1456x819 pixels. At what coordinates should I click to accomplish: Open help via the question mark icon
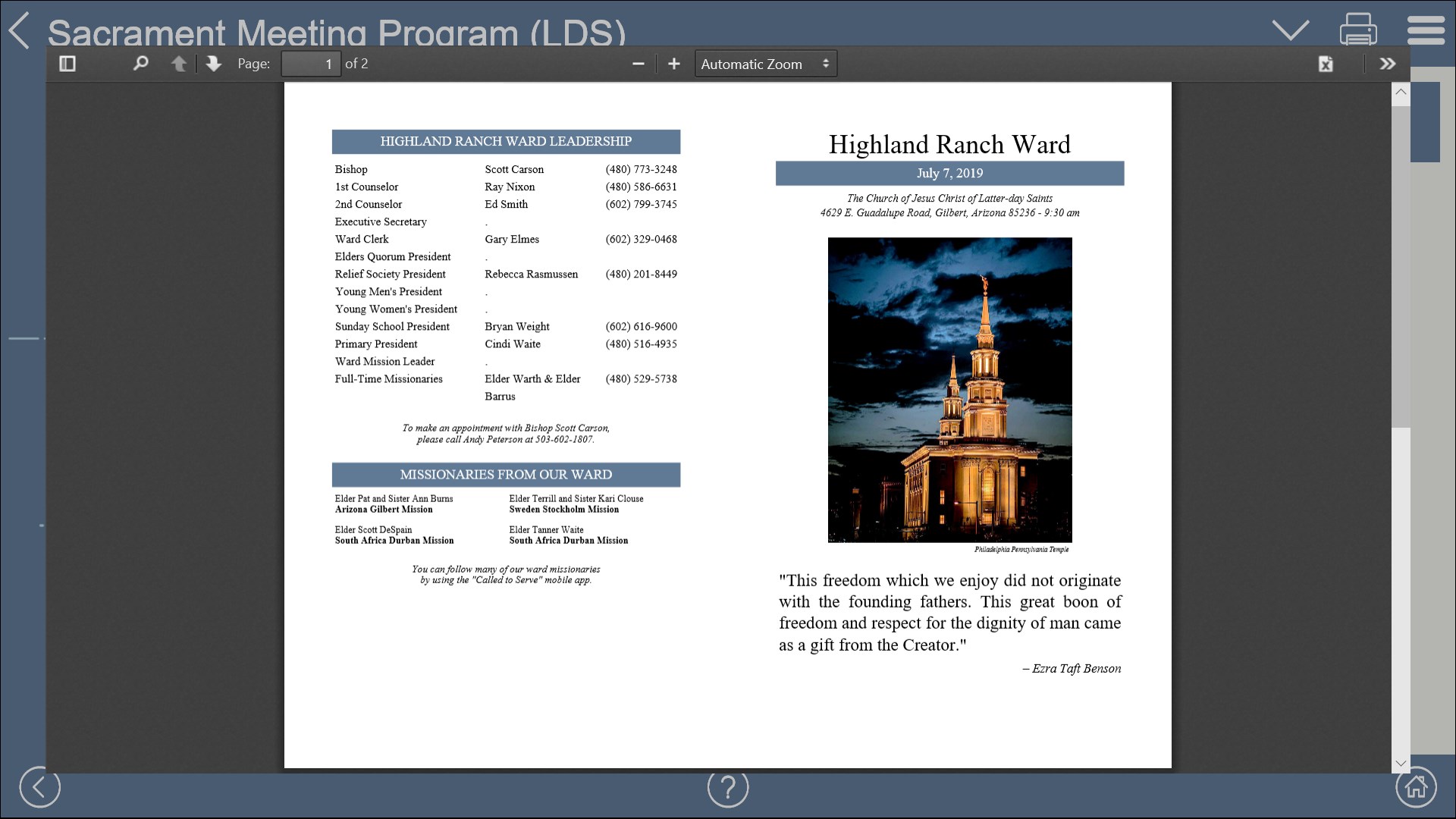[727, 787]
